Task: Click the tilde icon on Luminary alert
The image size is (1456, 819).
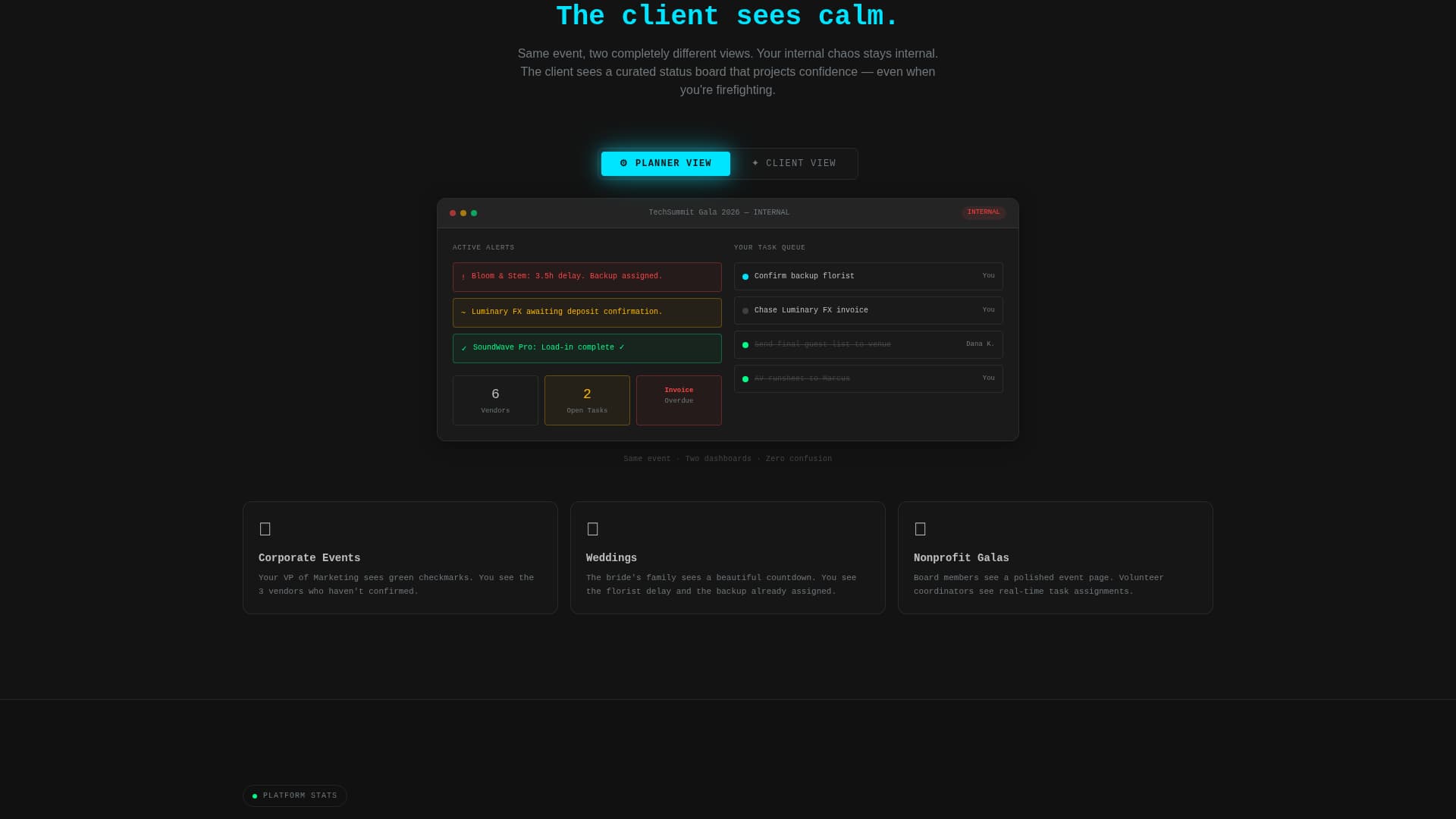Action: [x=463, y=312]
